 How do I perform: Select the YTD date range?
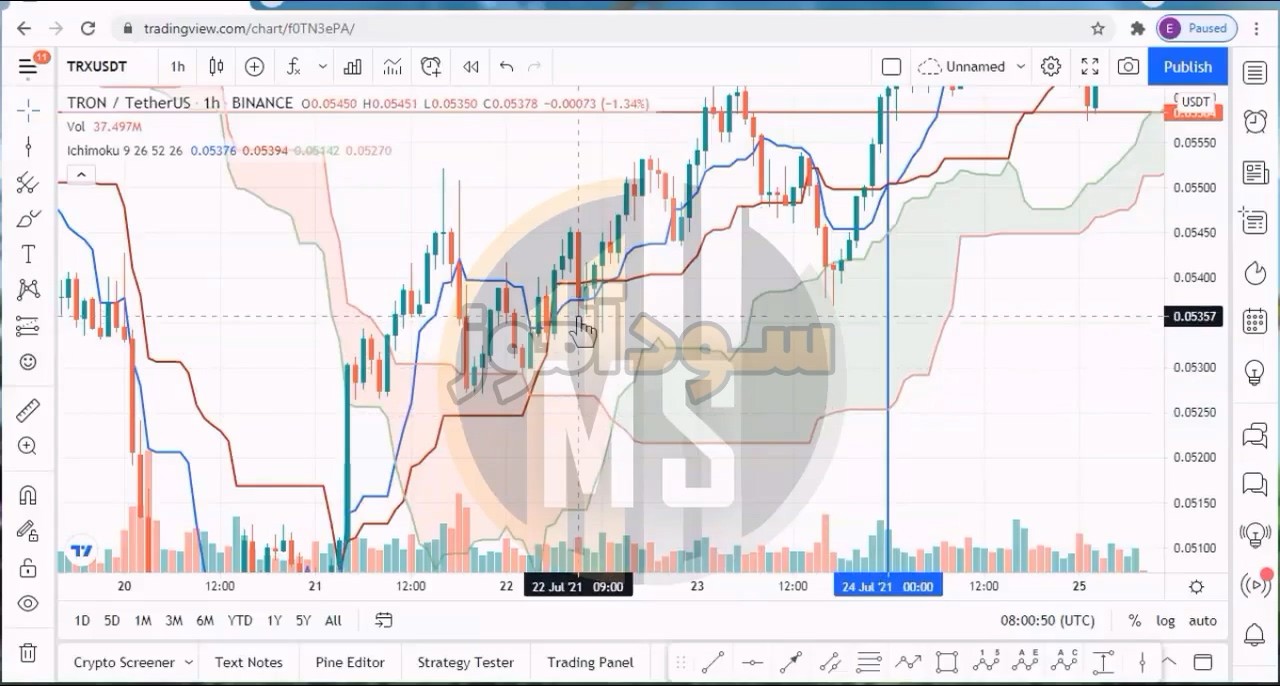(240, 621)
